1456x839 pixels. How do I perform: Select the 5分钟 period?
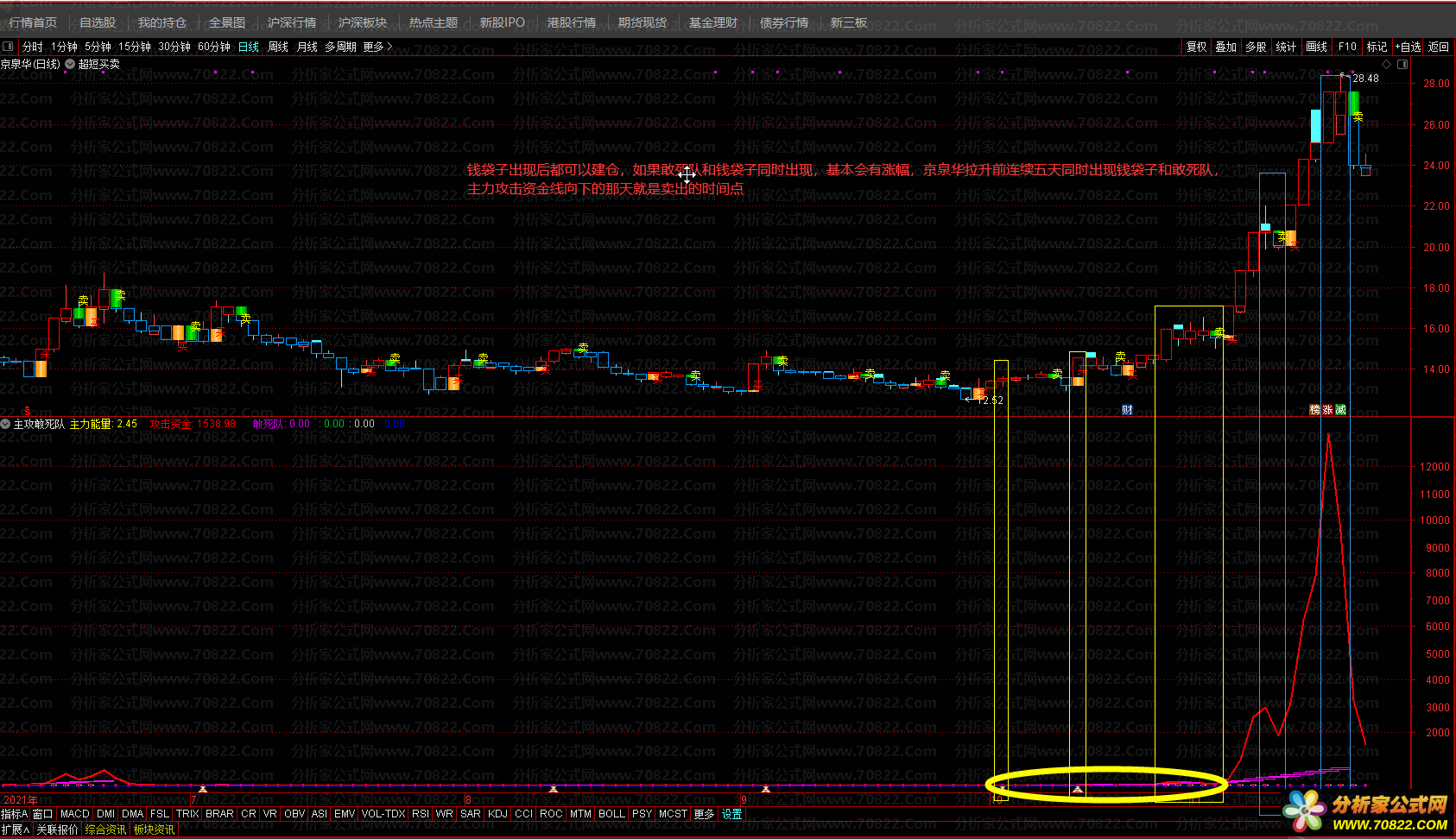pos(98,47)
